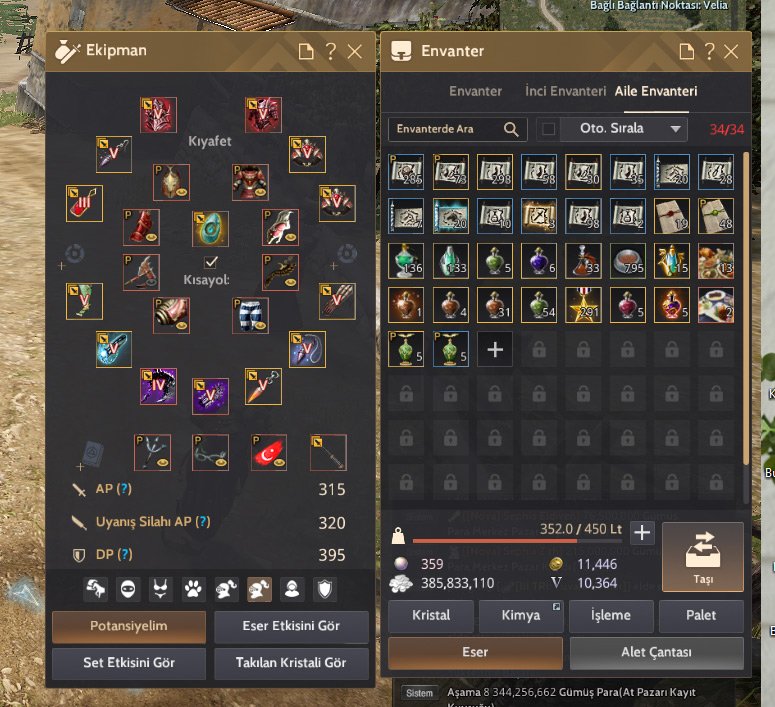Open the Alet Çantası button
This screenshot has height=707, width=775.
click(x=656, y=653)
